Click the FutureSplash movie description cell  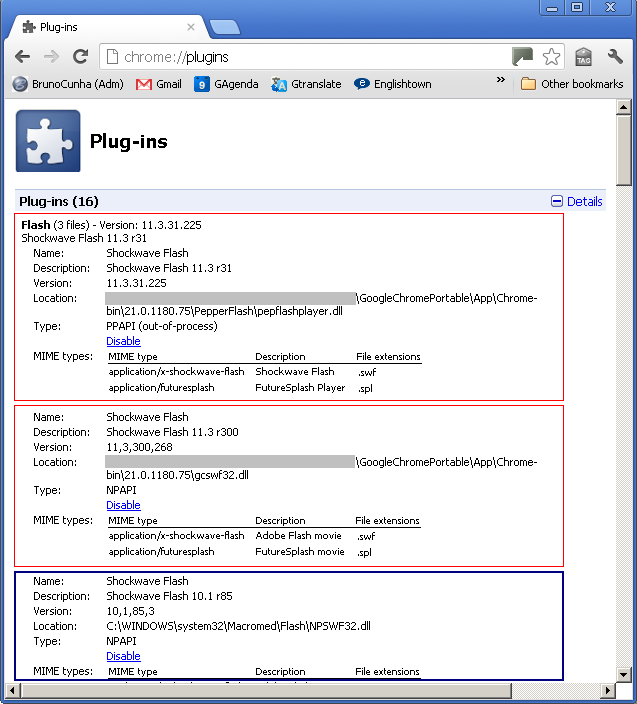coord(300,551)
